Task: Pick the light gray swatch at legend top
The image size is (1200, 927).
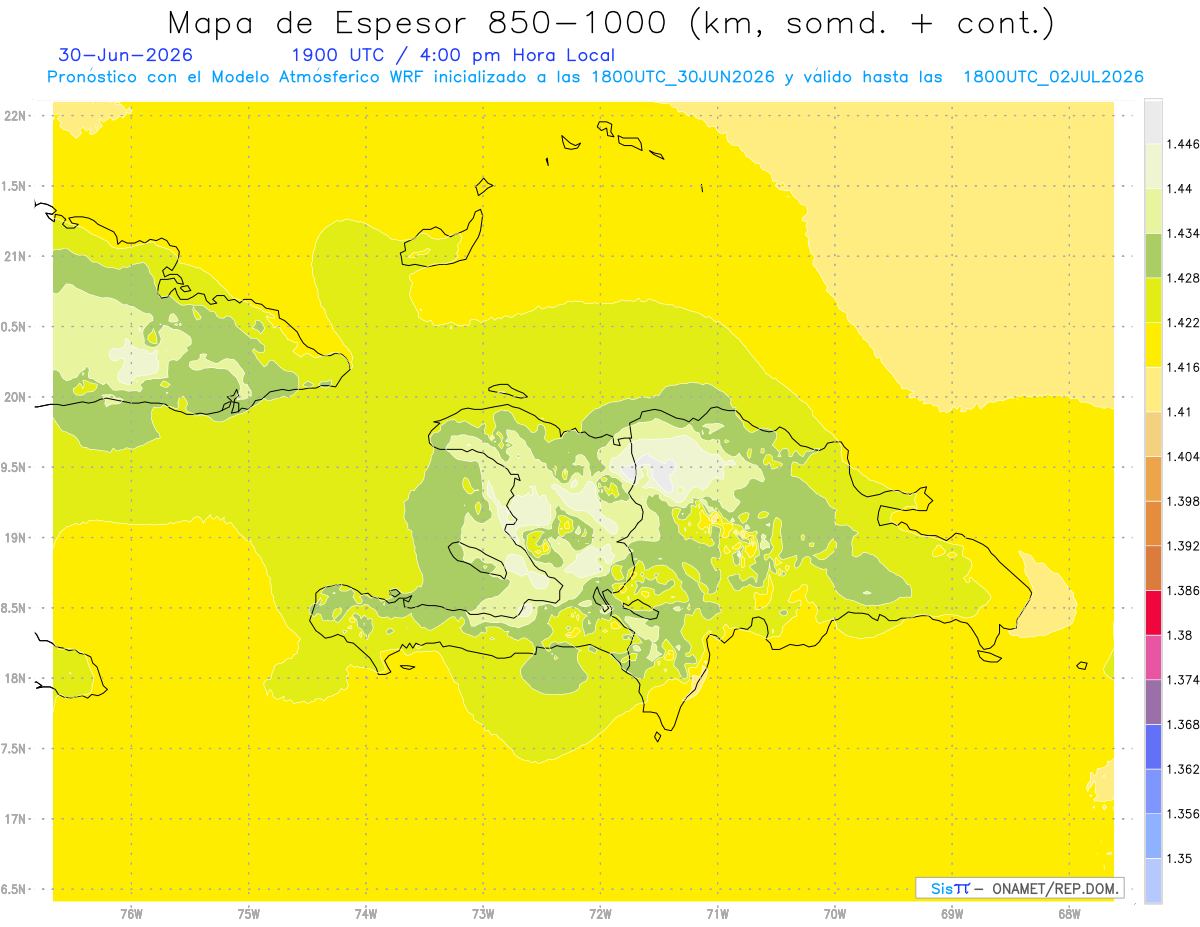Action: 1152,121
